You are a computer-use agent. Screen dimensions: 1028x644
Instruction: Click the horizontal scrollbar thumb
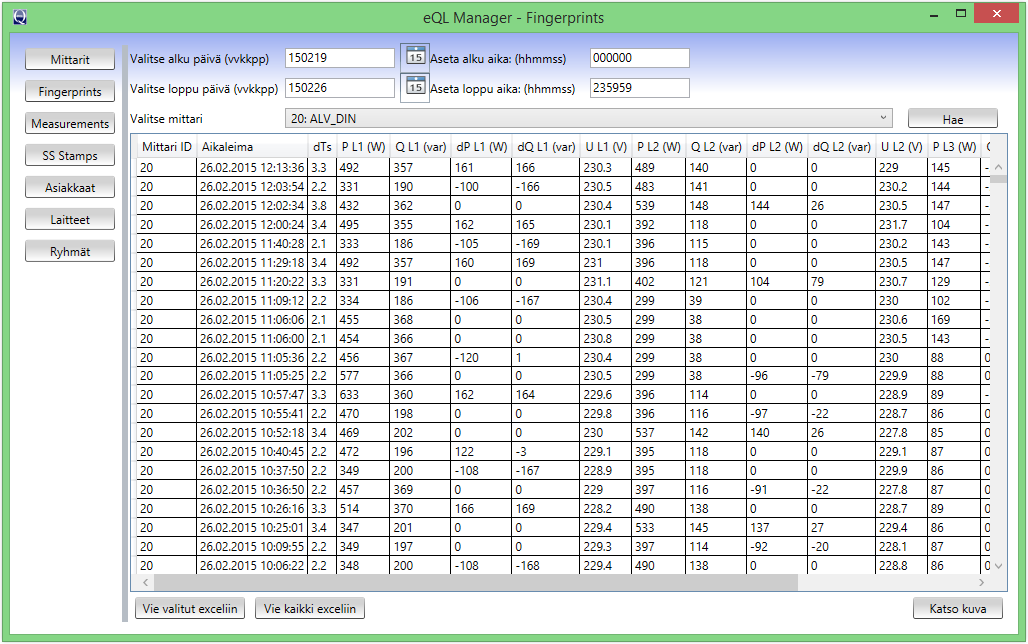click(x=476, y=582)
